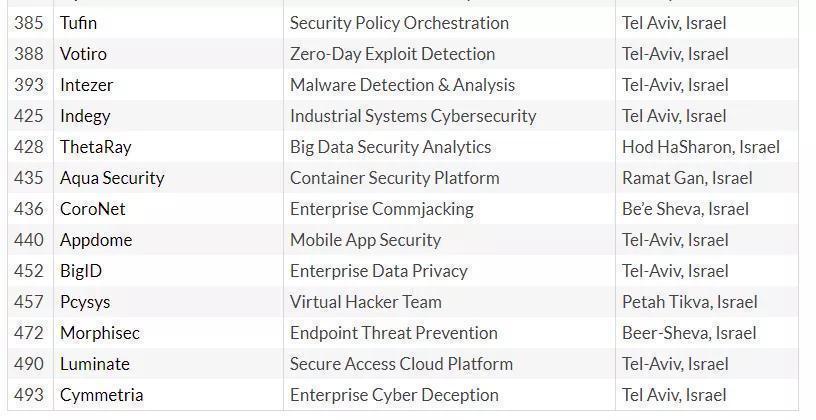Select the Hod HaSharon, Israel location cell
816x420 pixels.
[700, 147]
